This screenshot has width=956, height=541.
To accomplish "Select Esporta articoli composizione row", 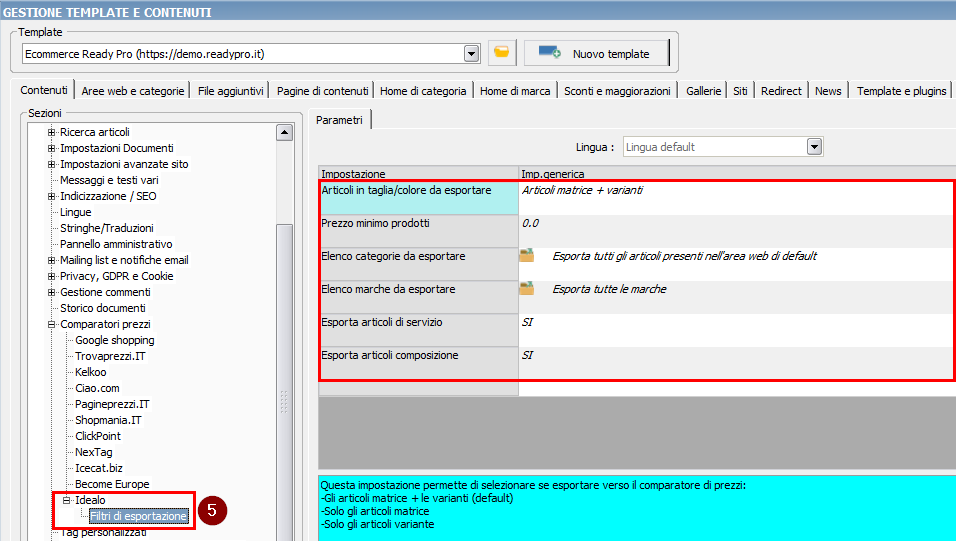I will coord(418,363).
